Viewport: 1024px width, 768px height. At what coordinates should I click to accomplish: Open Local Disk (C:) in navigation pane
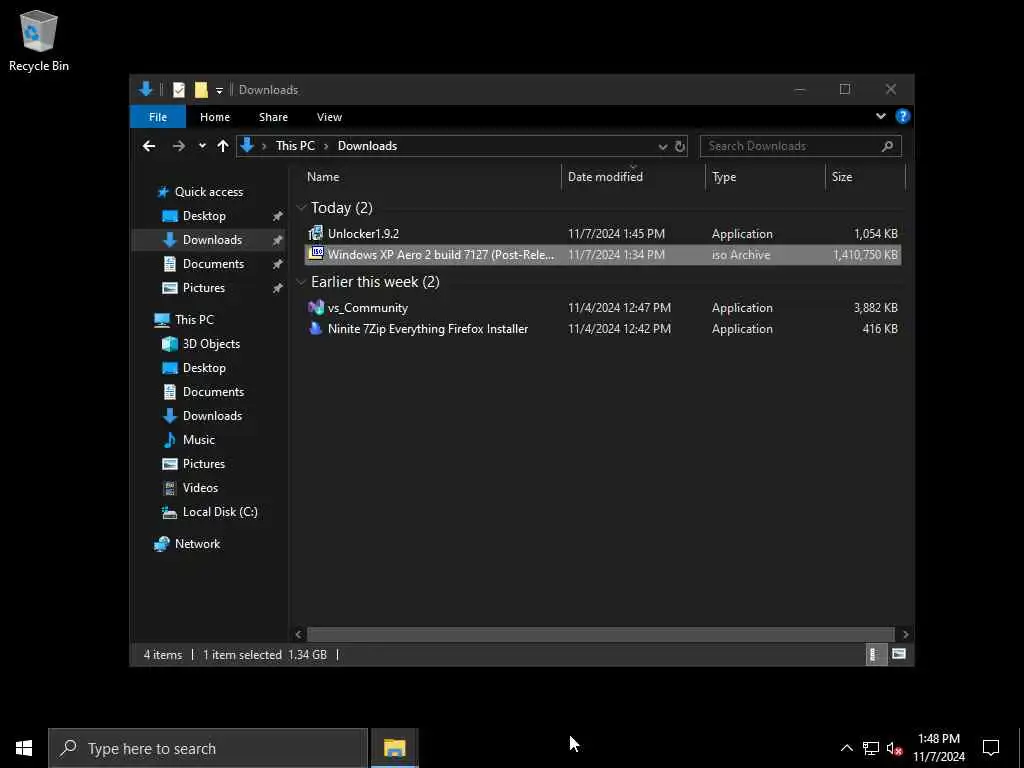[x=219, y=512]
